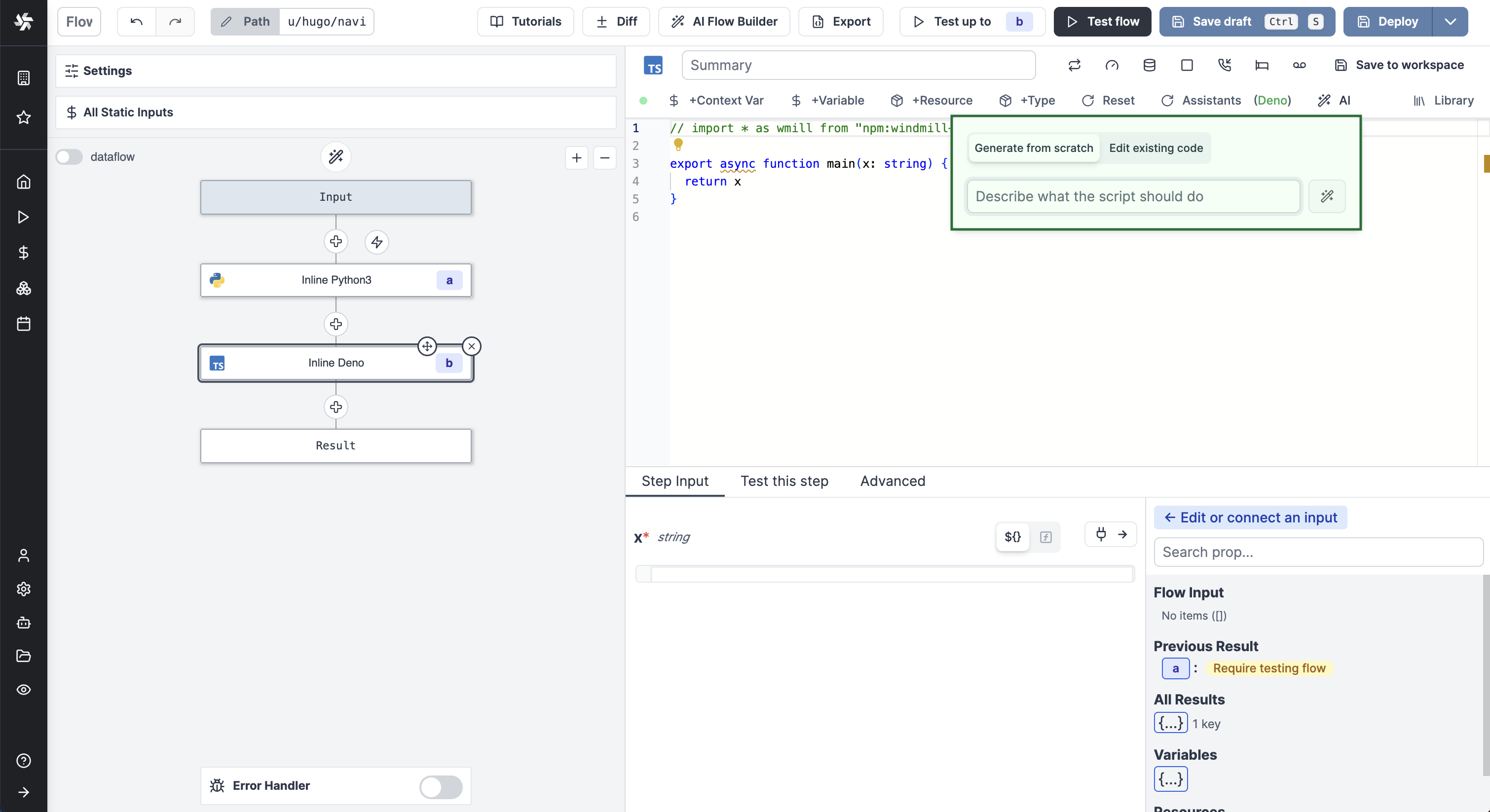The image size is (1490, 812).
Task: Switch to the Test this step tab
Action: click(784, 481)
